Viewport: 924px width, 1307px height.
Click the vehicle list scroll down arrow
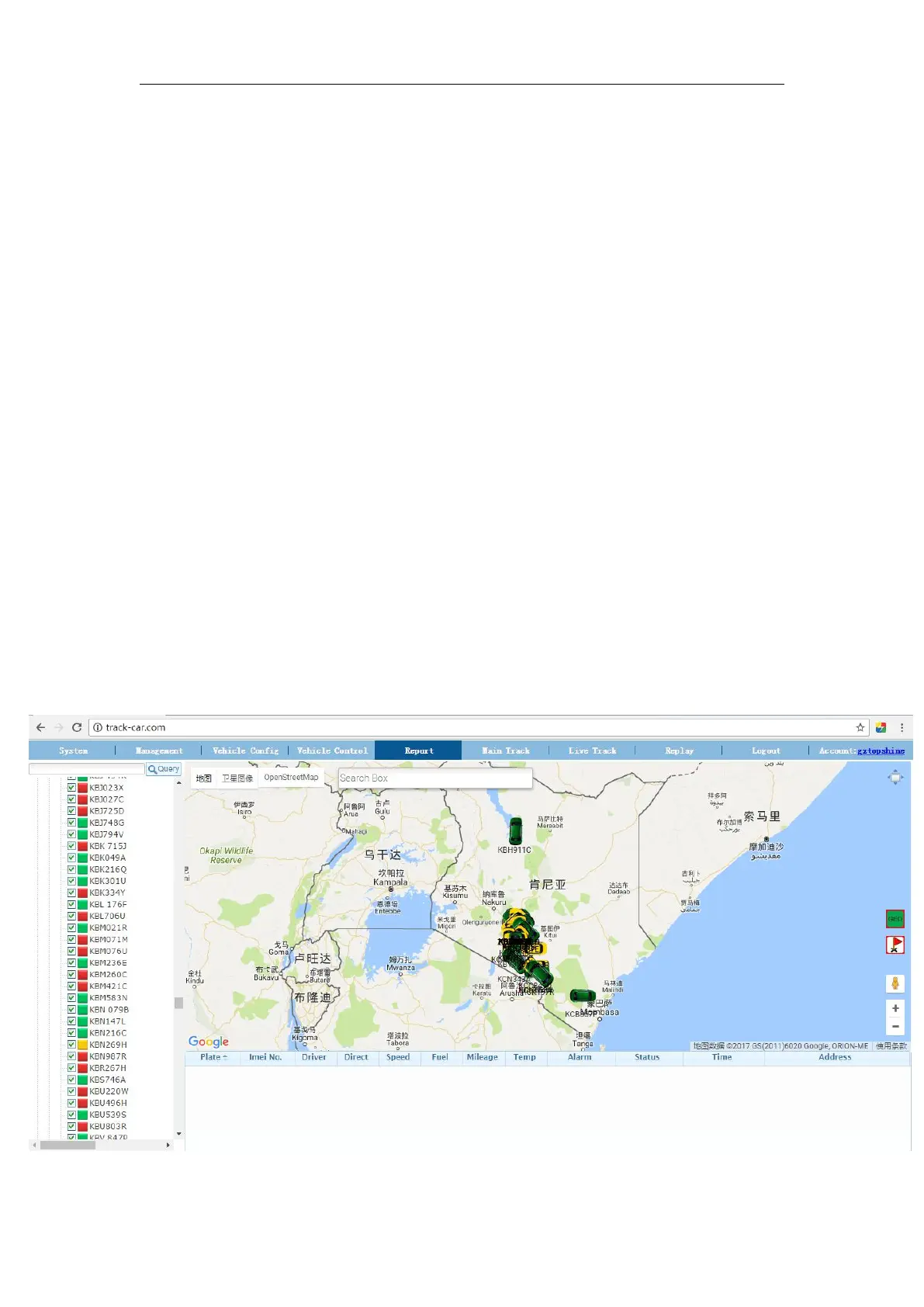point(178,1134)
